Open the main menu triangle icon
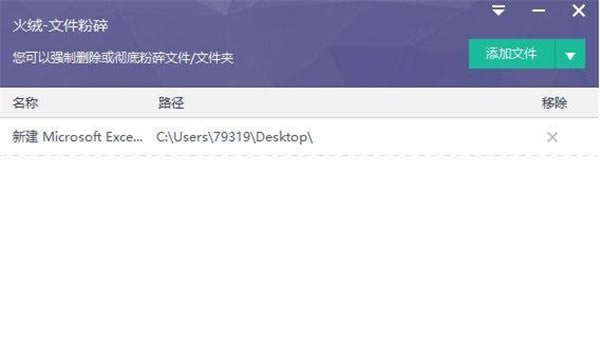Image resolution: width=600 pixels, height=364 pixels. 498,10
